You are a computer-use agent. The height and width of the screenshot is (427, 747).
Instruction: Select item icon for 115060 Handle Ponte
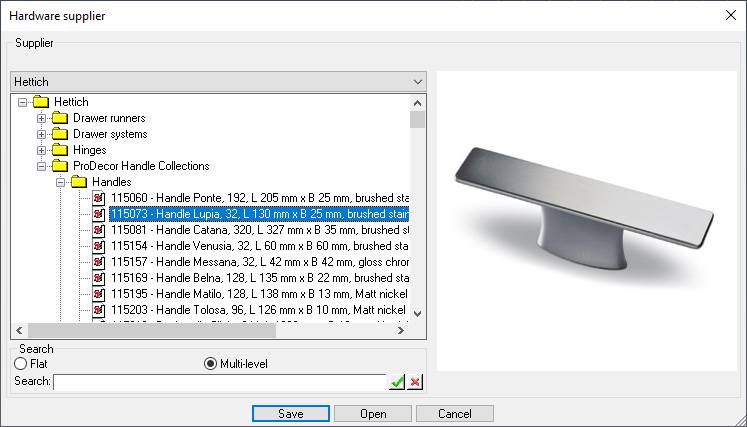click(x=99, y=198)
